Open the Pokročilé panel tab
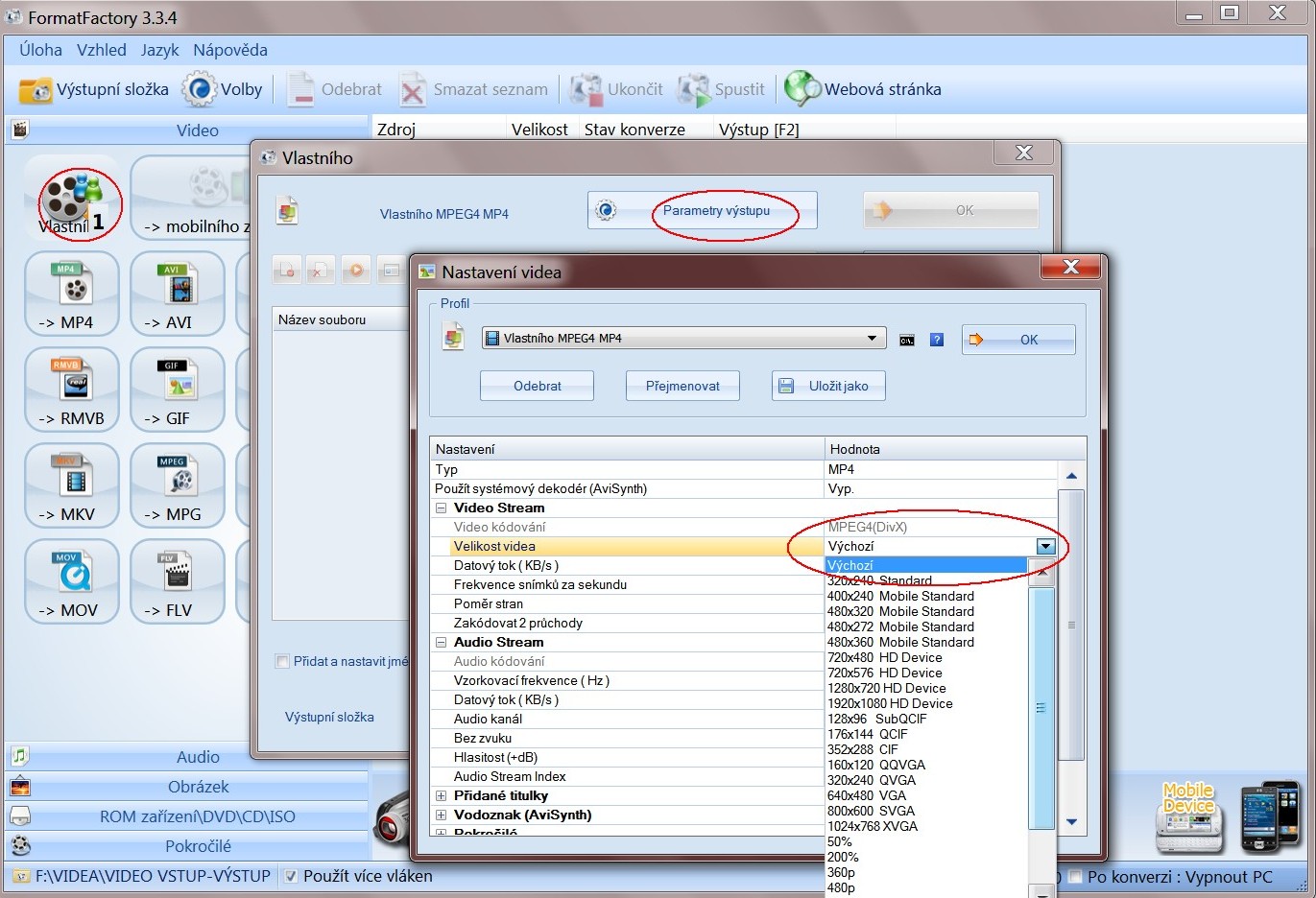This screenshot has height=898, width=1316. point(188,846)
